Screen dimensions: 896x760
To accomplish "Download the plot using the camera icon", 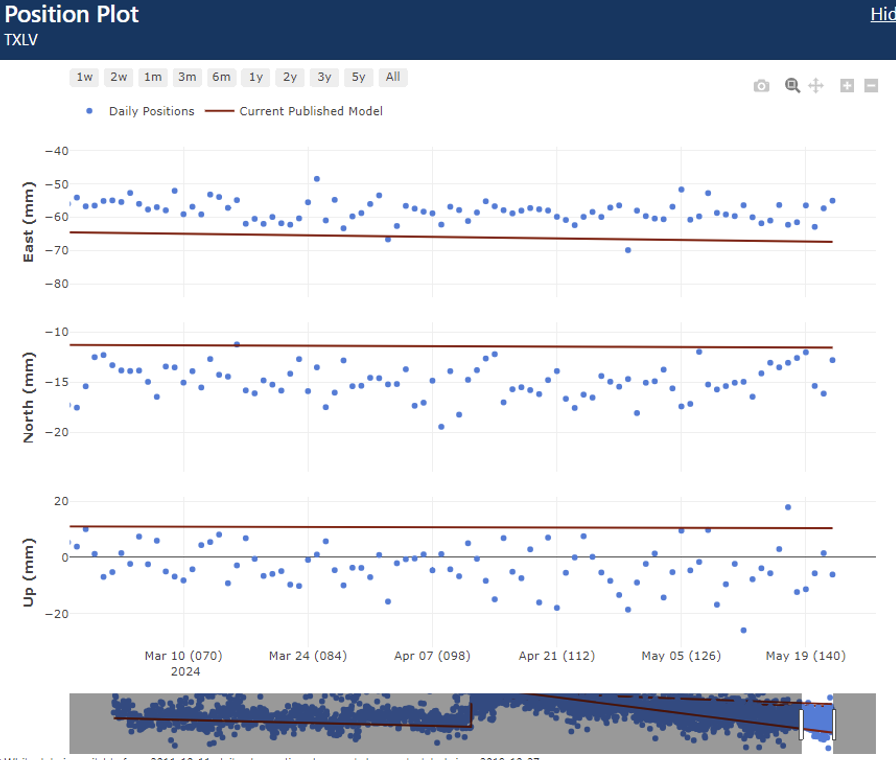I will click(761, 87).
